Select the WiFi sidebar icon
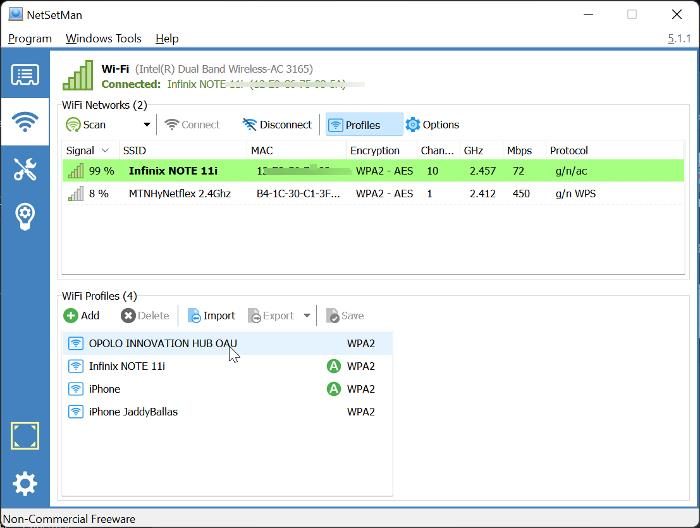Screen dimensions: 700x528 [x=25, y=122]
